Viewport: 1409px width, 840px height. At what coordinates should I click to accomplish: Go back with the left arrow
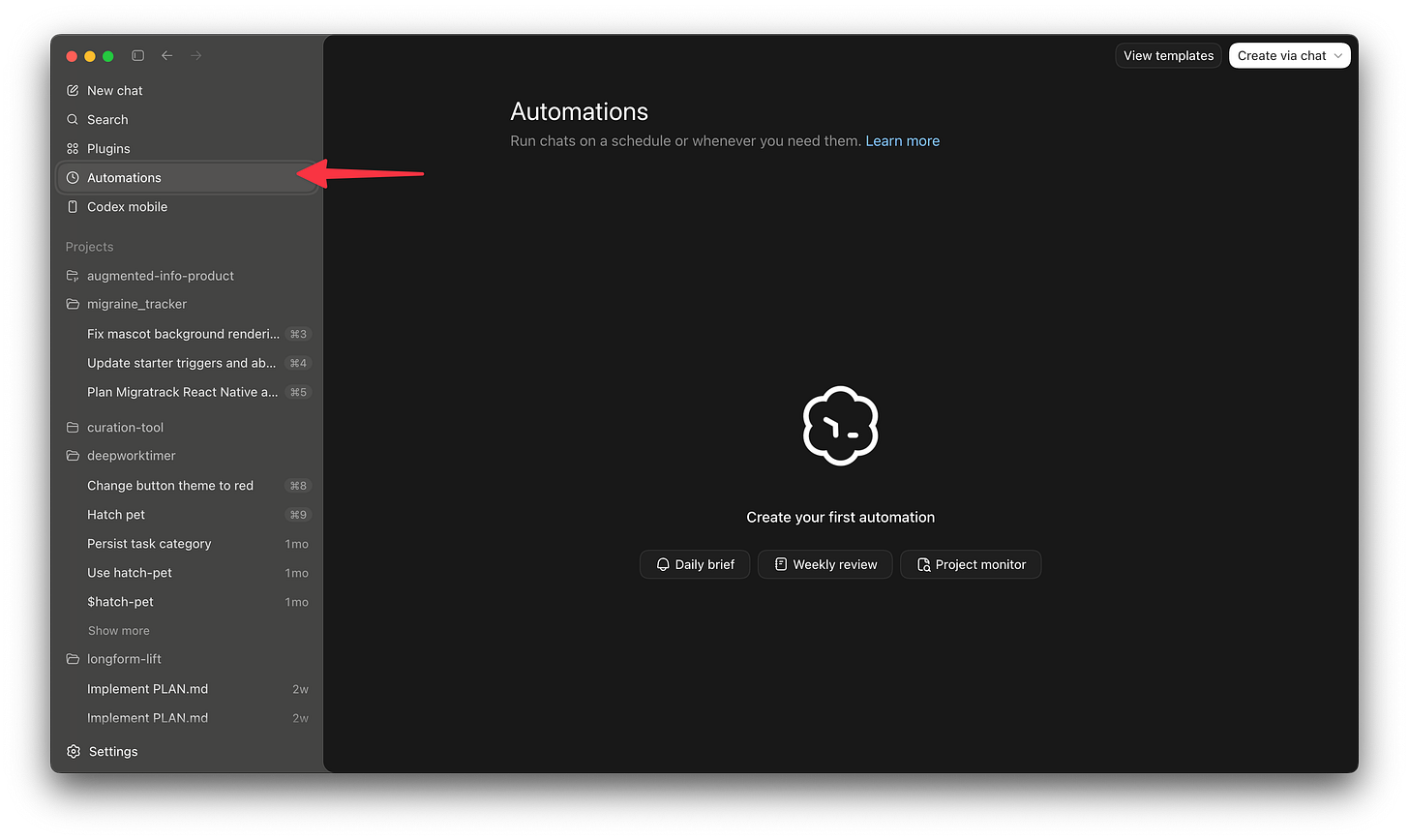(166, 56)
